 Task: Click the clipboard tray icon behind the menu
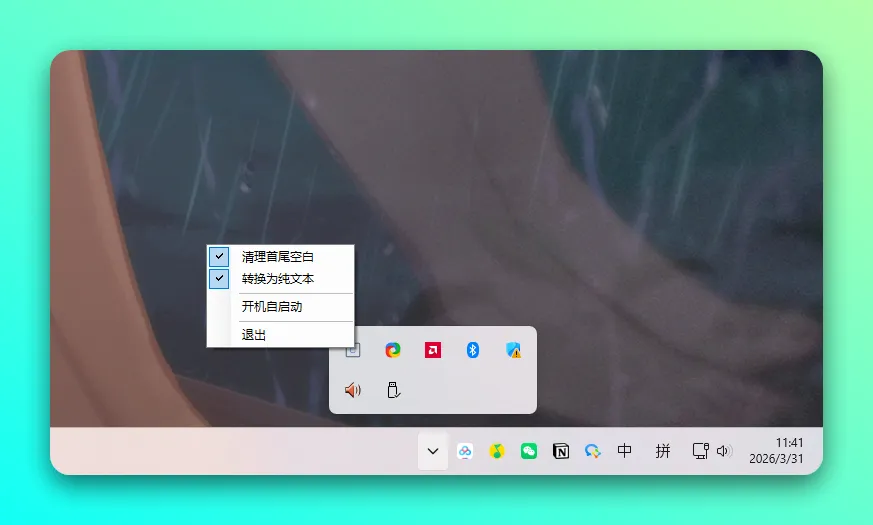[x=355, y=351]
